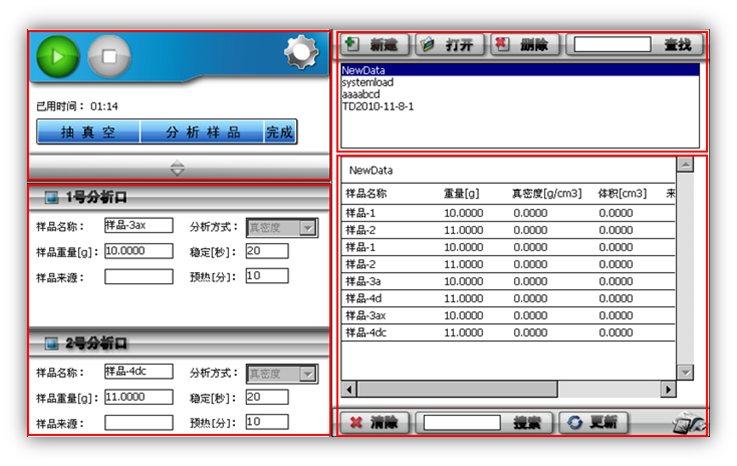Toggle the 1号分析口 checkbox
This screenshot has width=737, height=466.
point(52,196)
